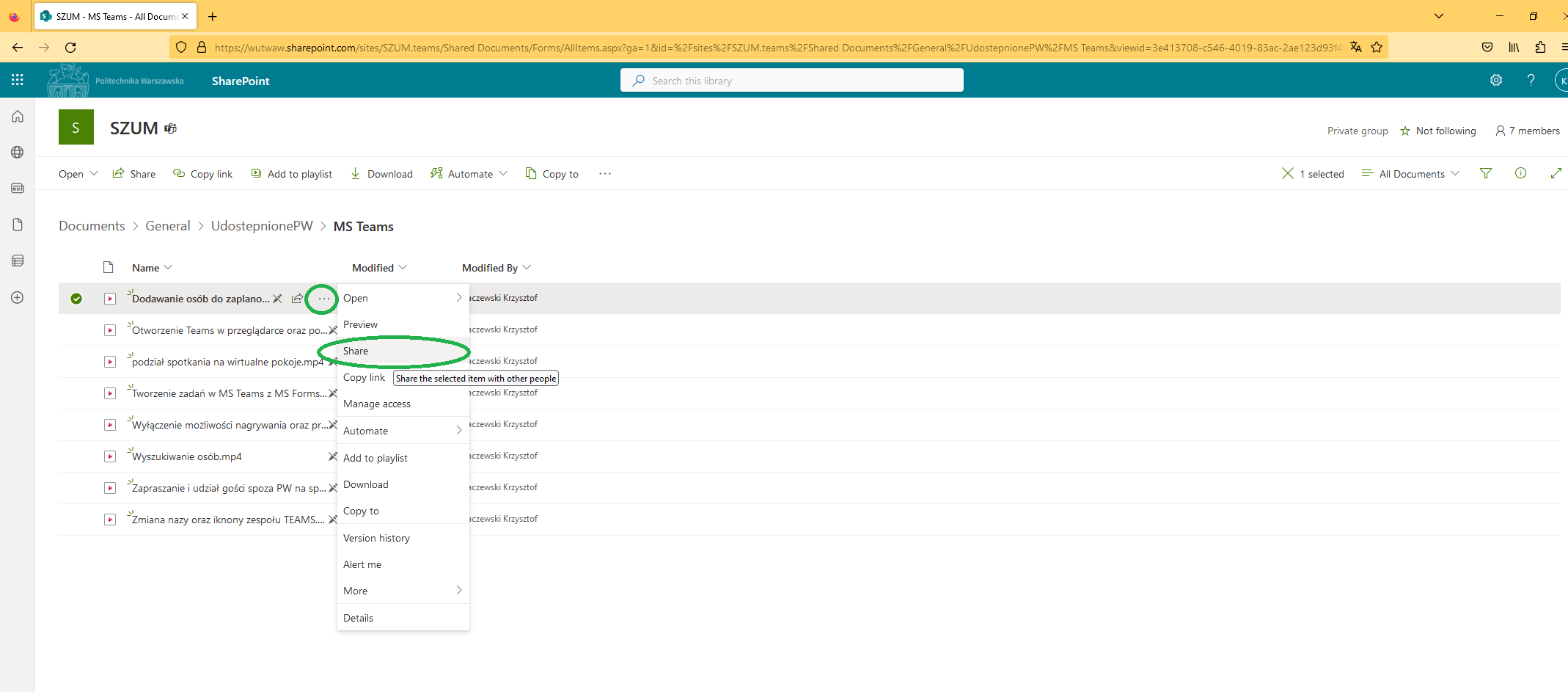
Task: List all browser tabs dropdown arrow
Action: point(1439,16)
